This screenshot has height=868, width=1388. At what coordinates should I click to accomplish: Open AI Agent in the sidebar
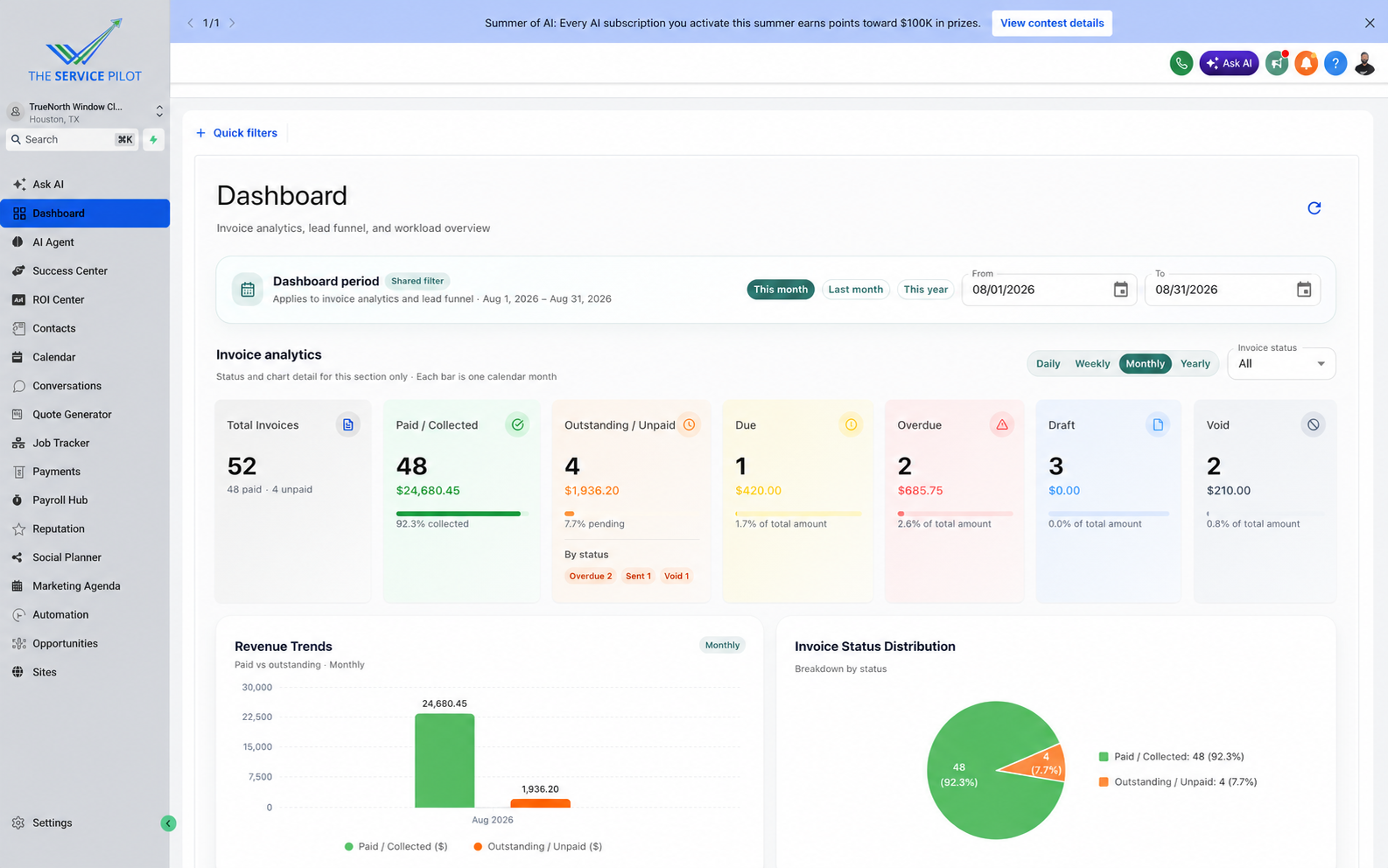[85, 242]
